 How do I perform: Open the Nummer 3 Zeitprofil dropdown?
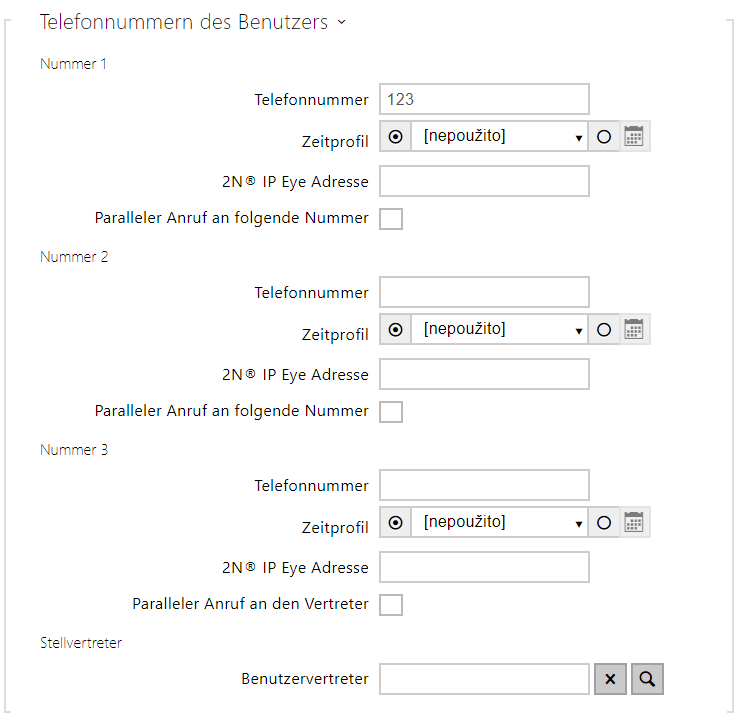coord(500,523)
